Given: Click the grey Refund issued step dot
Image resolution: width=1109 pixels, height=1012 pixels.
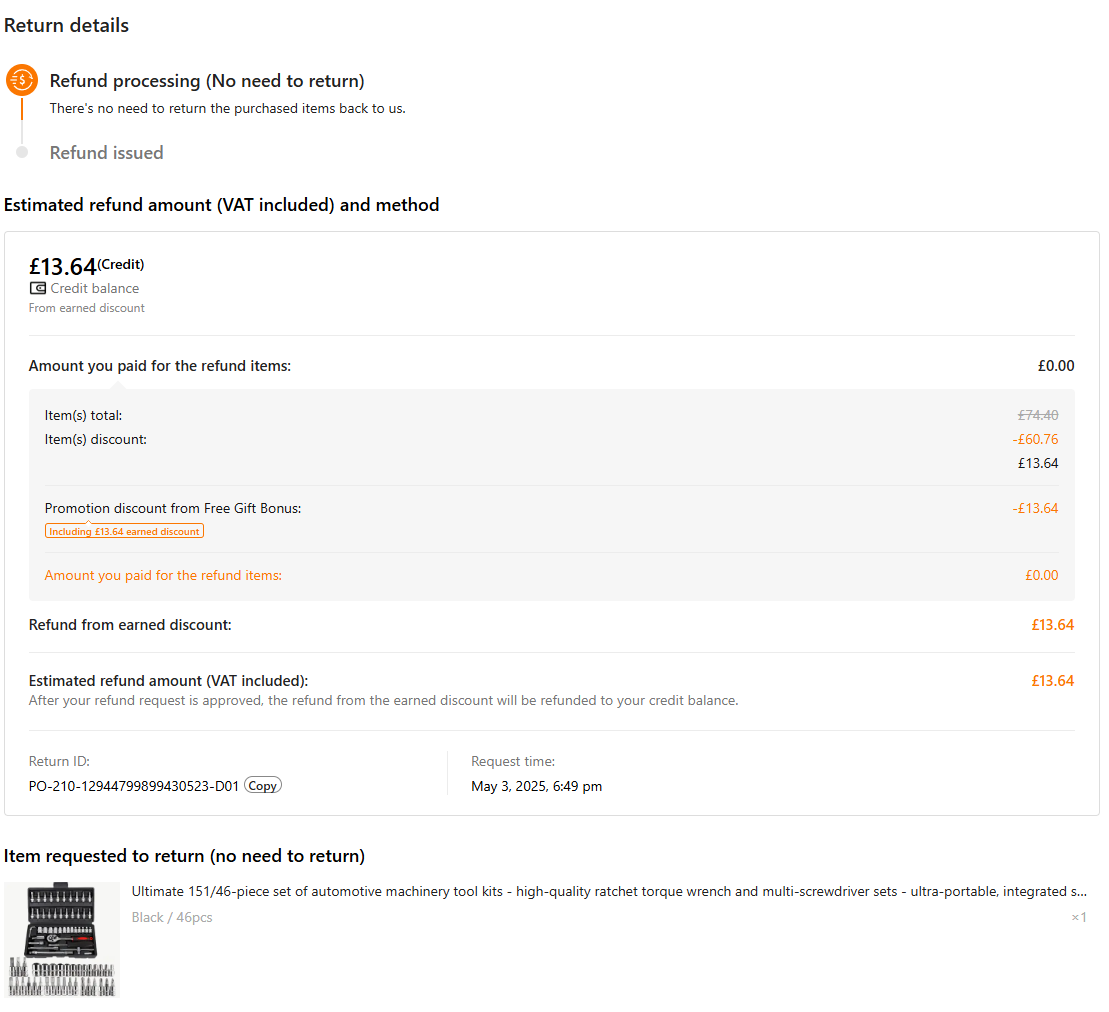Looking at the screenshot, I should (22, 152).
